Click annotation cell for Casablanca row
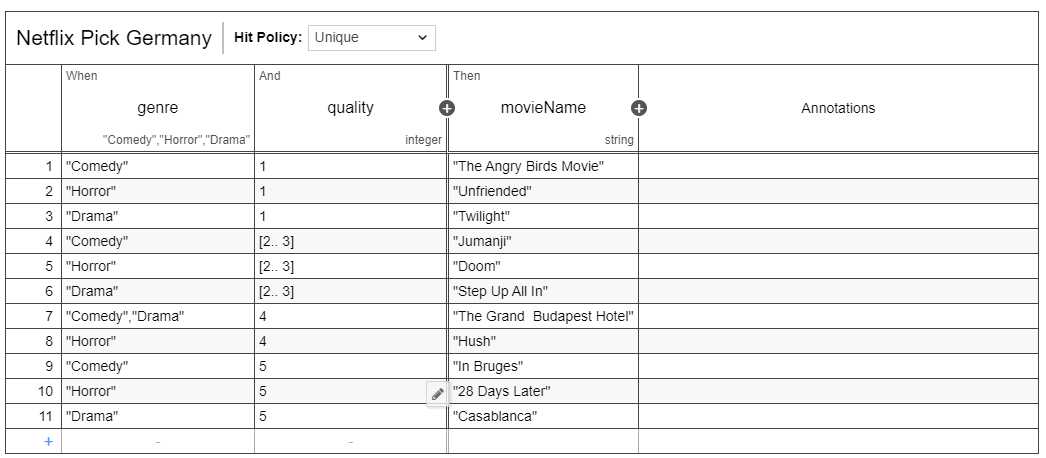This screenshot has width=1046, height=458. point(838,417)
